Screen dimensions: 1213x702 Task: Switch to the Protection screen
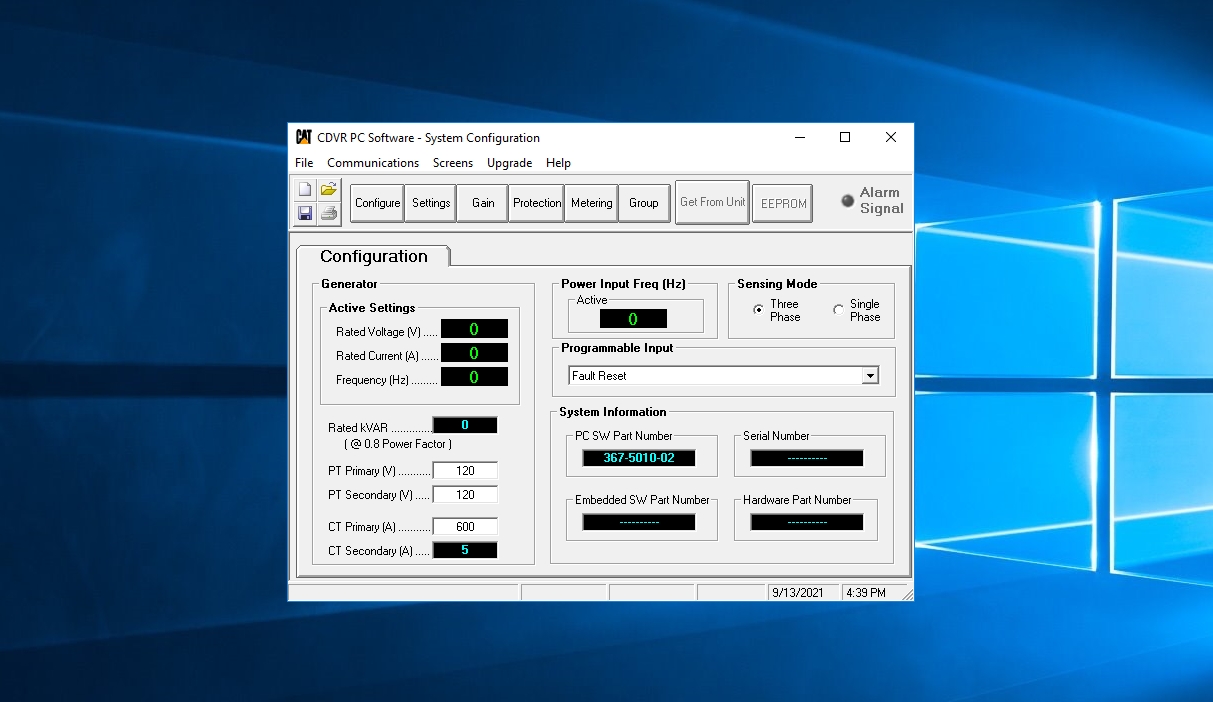[x=536, y=202]
